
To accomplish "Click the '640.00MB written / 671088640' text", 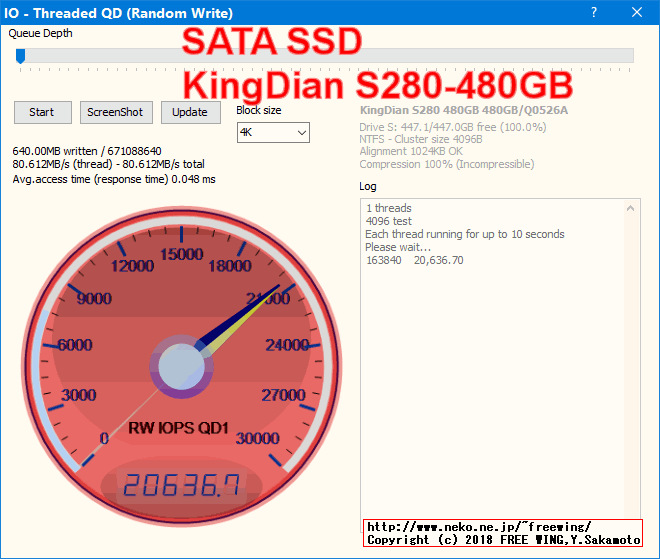I will (87, 151).
